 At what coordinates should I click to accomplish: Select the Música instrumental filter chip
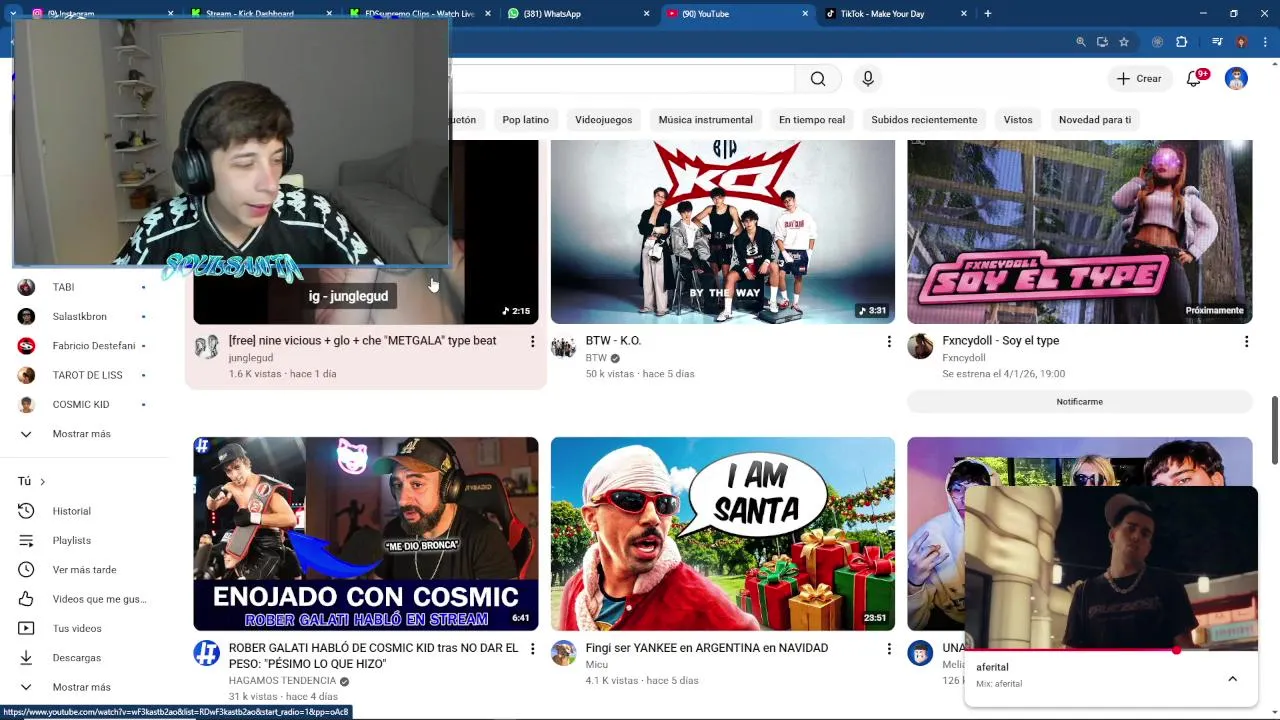705,120
